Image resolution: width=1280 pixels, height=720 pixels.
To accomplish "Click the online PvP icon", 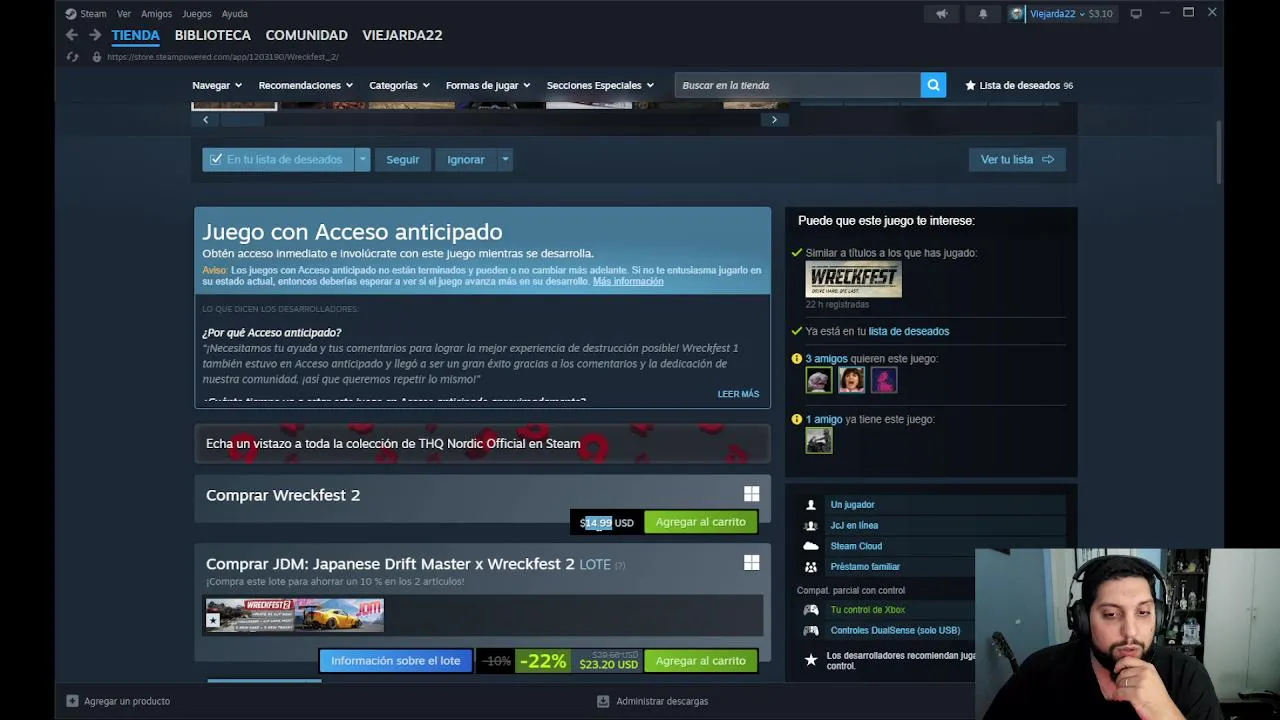I will [811, 525].
